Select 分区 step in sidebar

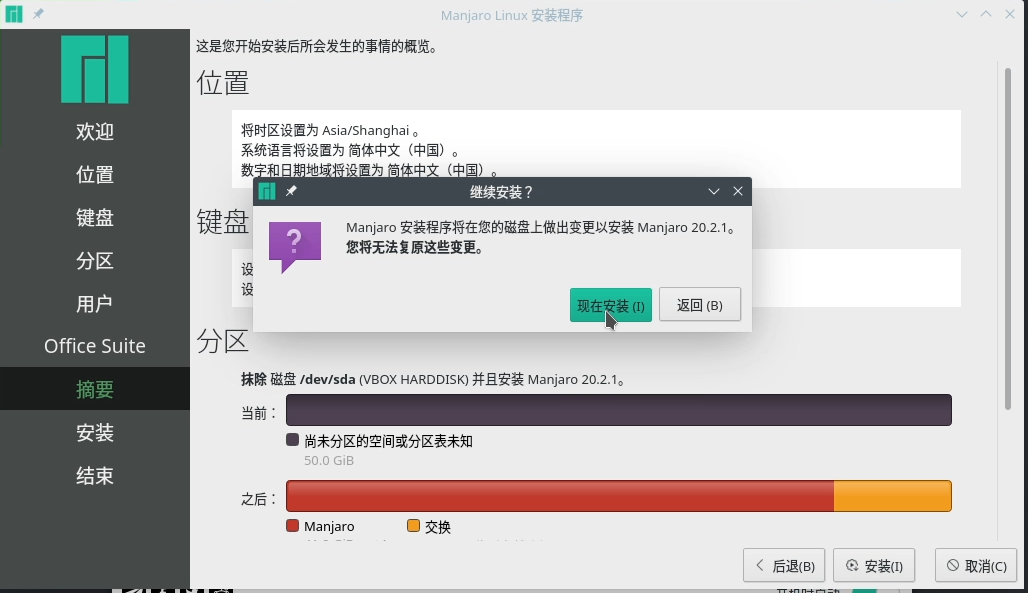94,260
